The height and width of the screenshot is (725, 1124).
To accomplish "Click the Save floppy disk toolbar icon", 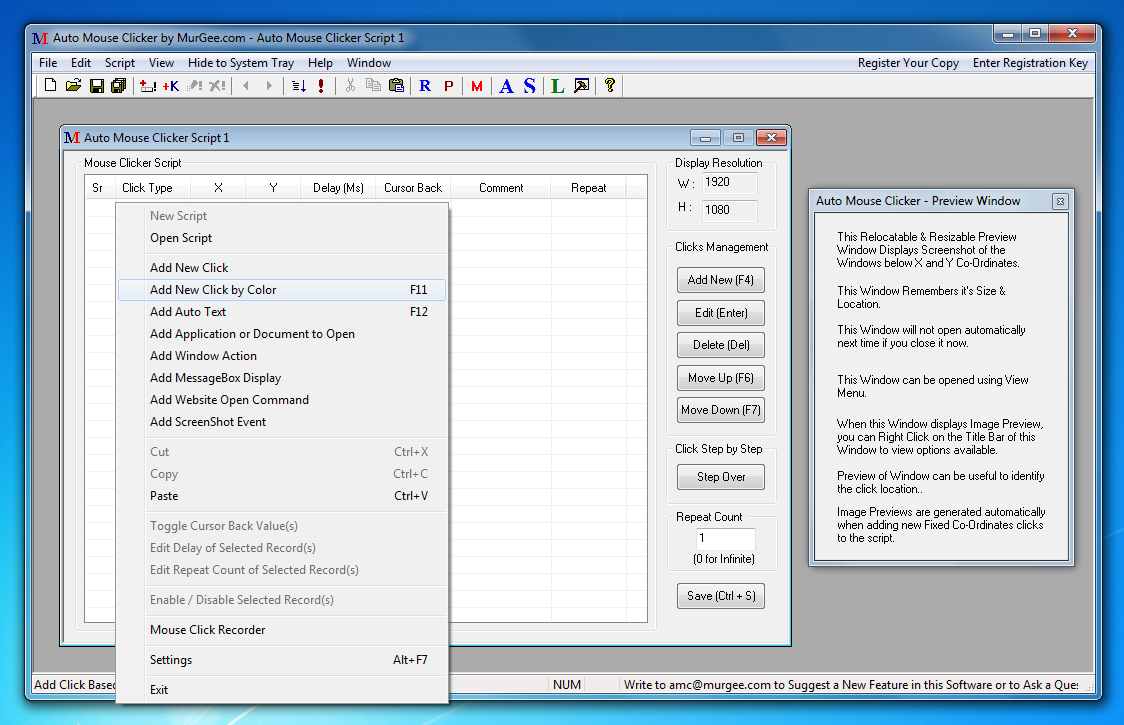I will (x=97, y=85).
